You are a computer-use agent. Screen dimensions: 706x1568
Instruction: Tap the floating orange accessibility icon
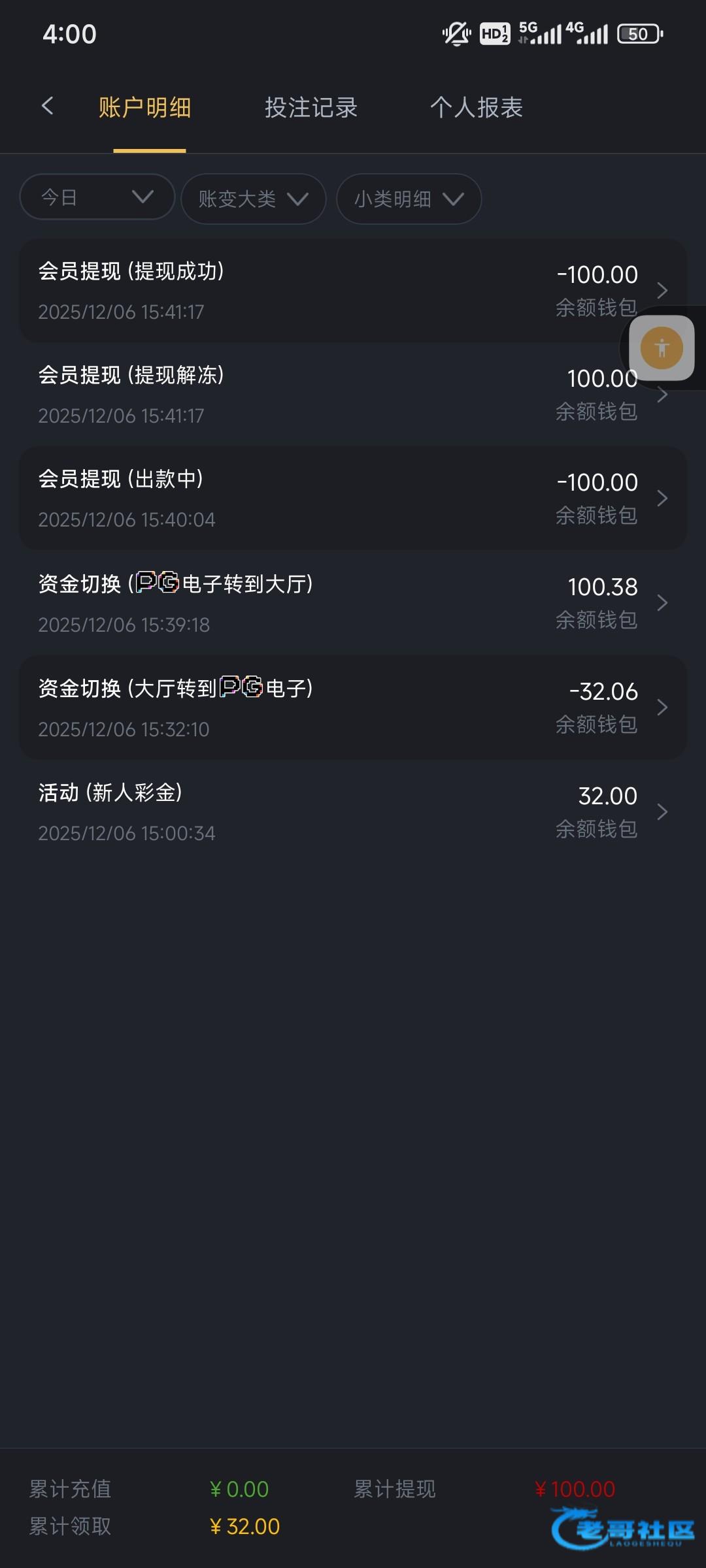(x=662, y=348)
